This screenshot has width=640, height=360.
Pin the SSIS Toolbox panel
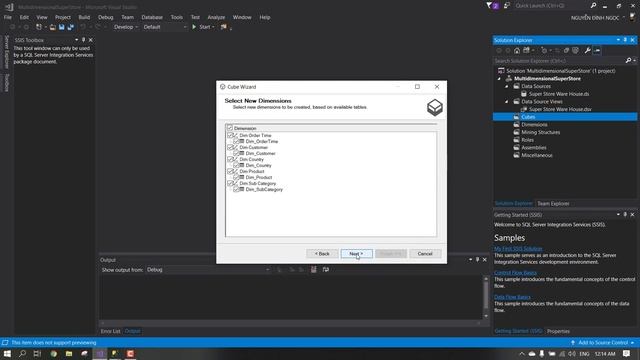tap(84, 40)
